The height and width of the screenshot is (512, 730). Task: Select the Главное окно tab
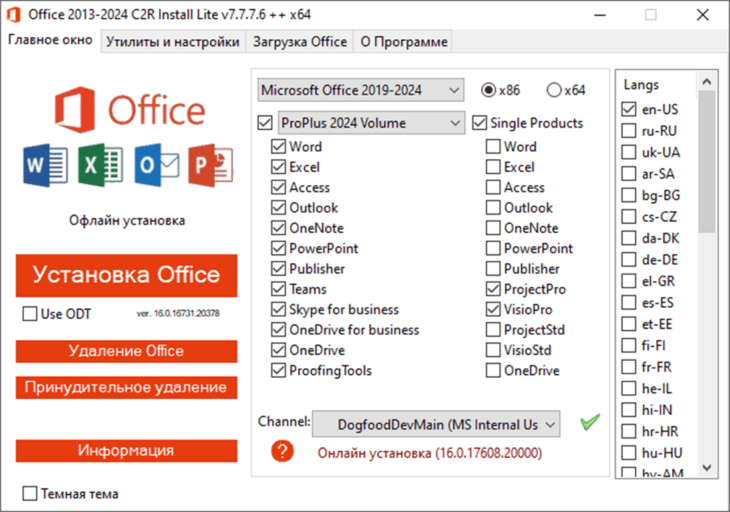click(x=50, y=40)
